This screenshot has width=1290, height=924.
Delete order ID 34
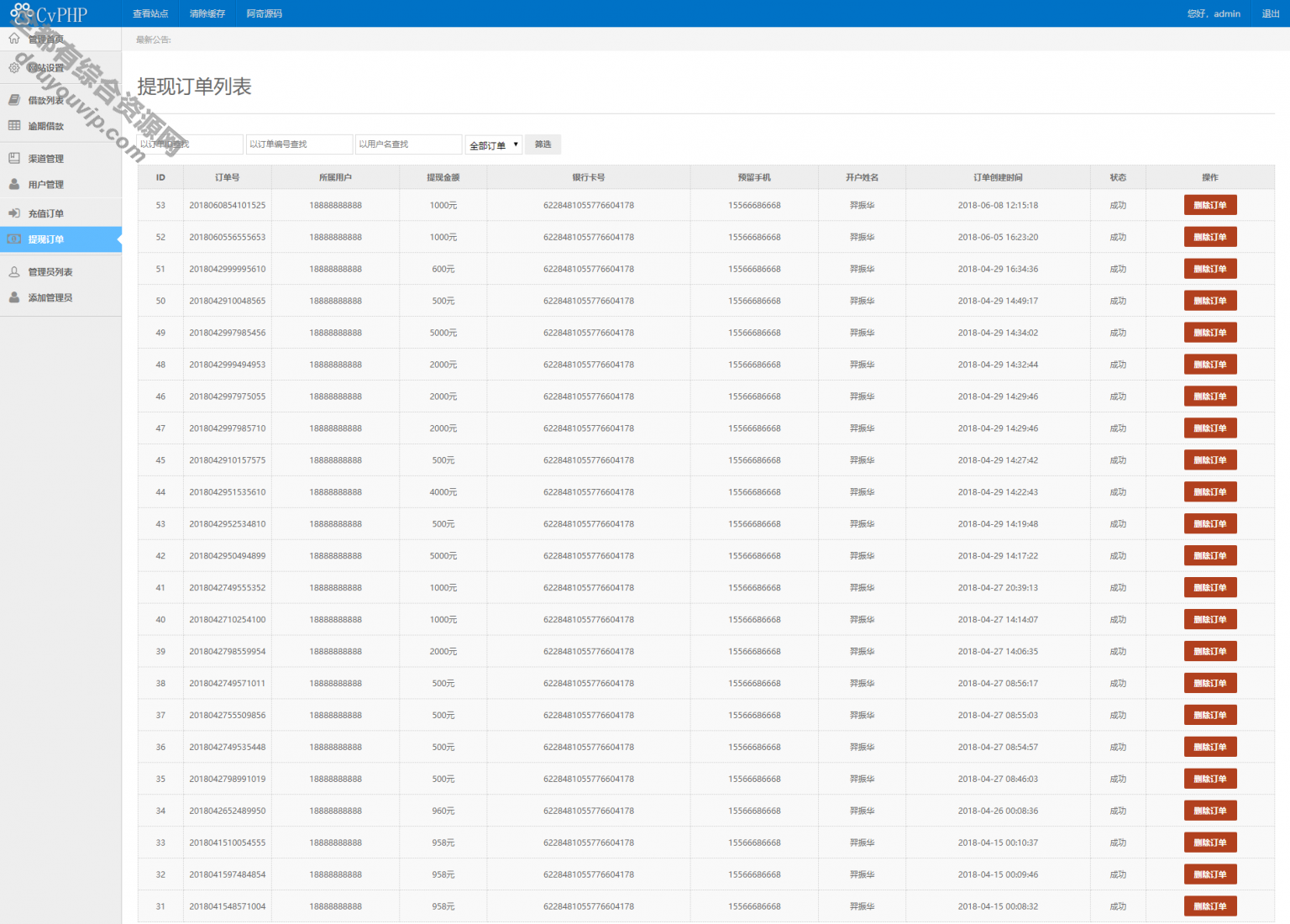pos(1210,811)
